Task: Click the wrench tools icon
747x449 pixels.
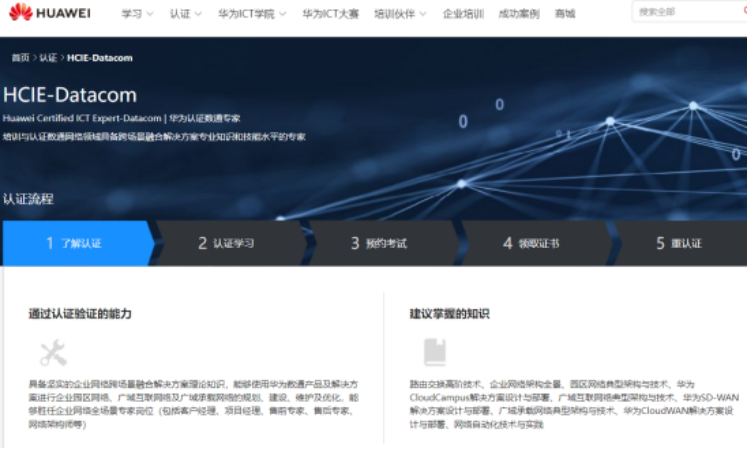Action: (53, 353)
